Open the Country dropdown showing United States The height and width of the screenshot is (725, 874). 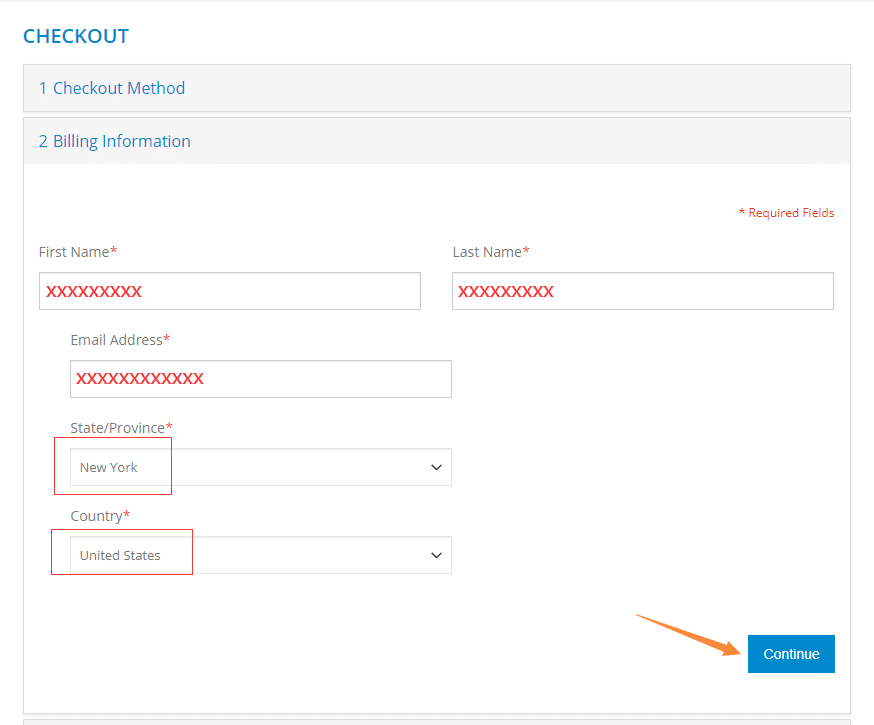(261, 555)
